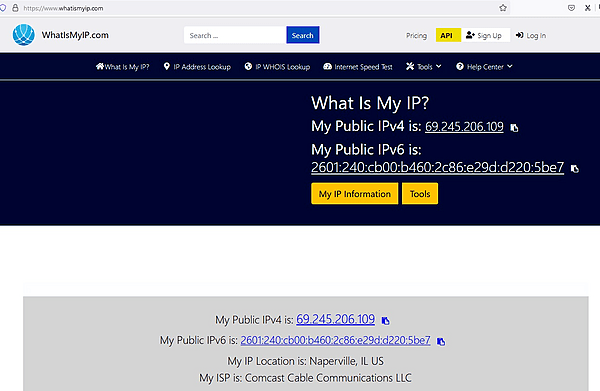Click the padlock site security icon
Viewport: 600px width, 391px height.
click(x=15, y=8)
